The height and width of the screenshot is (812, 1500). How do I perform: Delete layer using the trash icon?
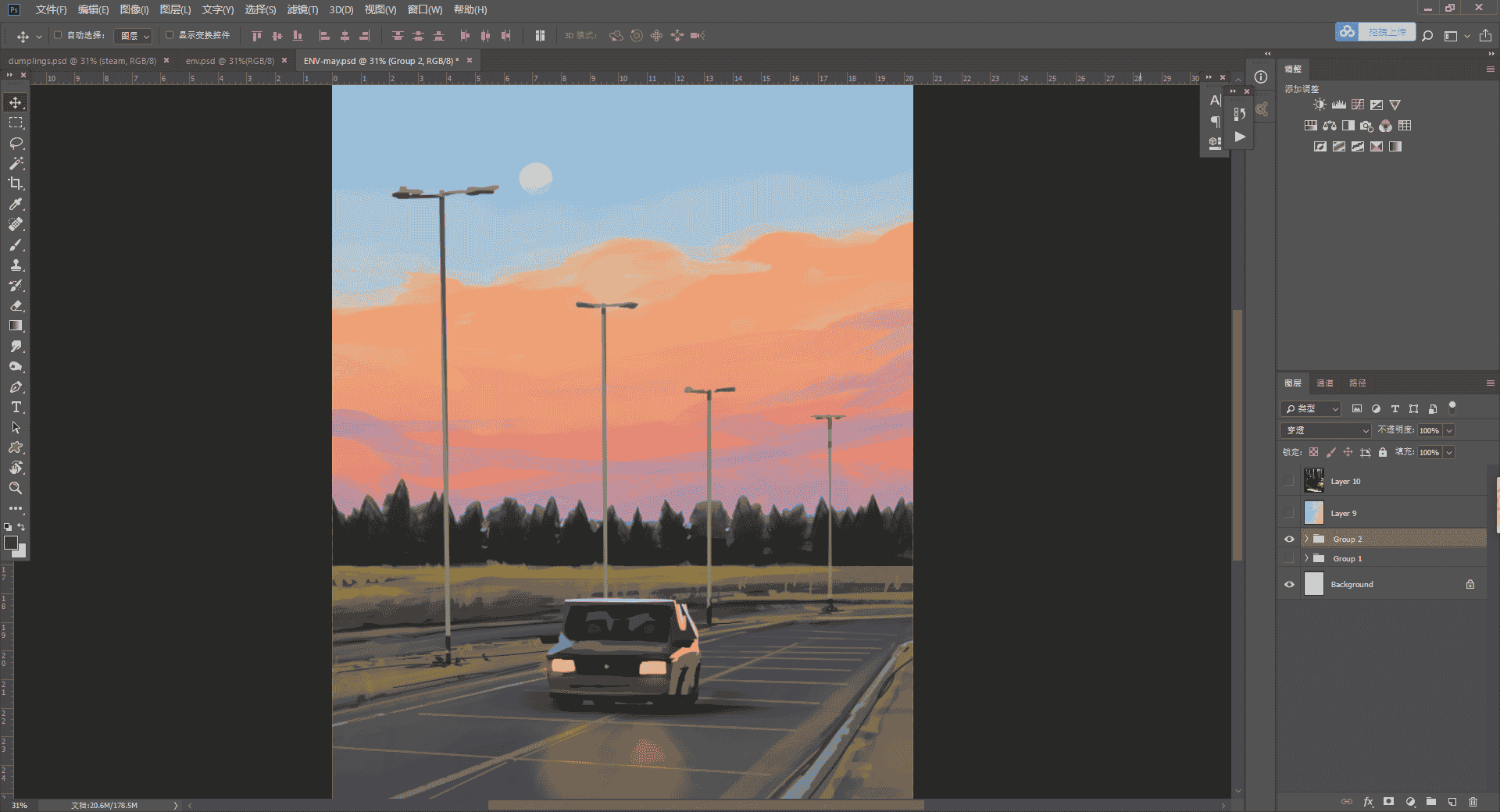(x=1473, y=802)
